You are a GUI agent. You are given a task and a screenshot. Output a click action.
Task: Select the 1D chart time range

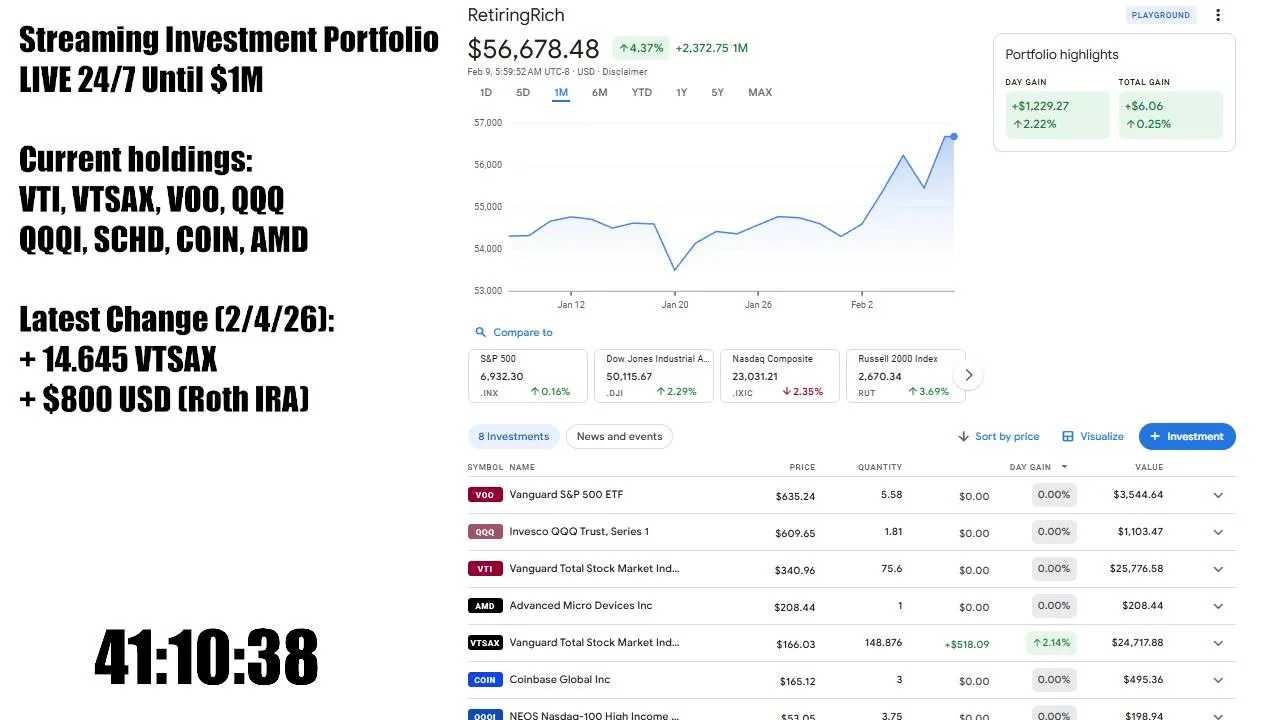point(486,92)
